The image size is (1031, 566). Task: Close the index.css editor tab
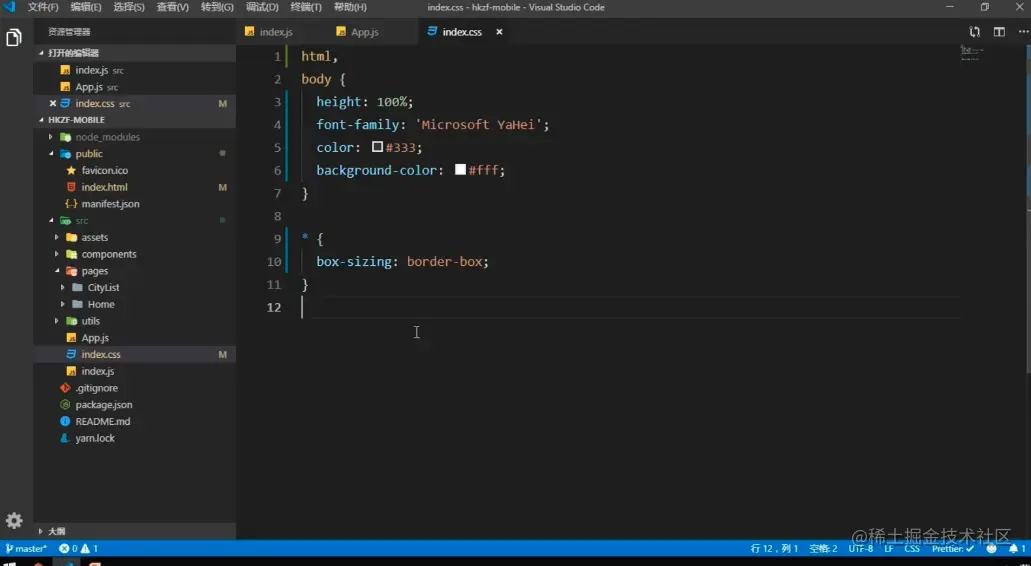pos(499,32)
